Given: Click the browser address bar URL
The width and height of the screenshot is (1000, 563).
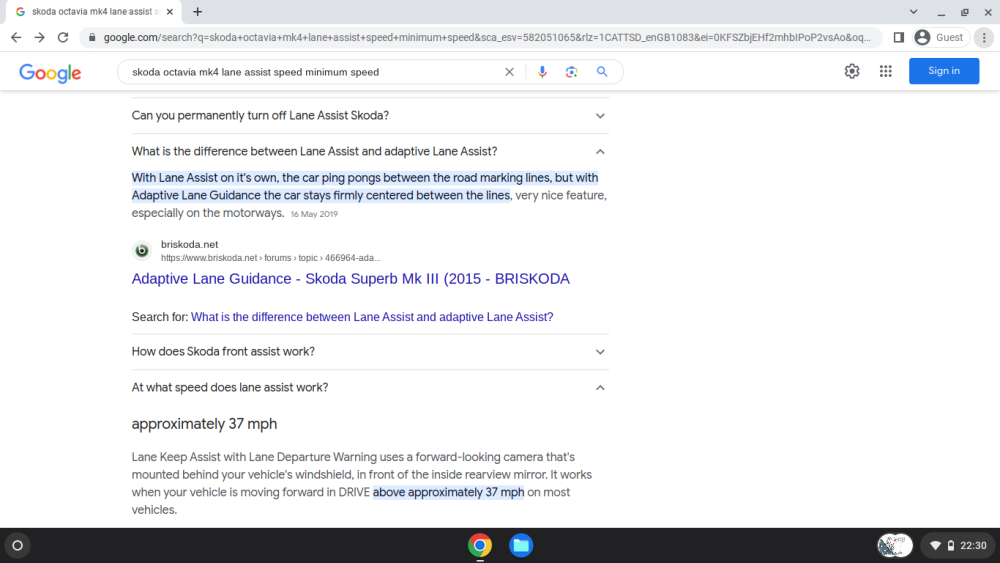Looking at the screenshot, I should coord(486,38).
